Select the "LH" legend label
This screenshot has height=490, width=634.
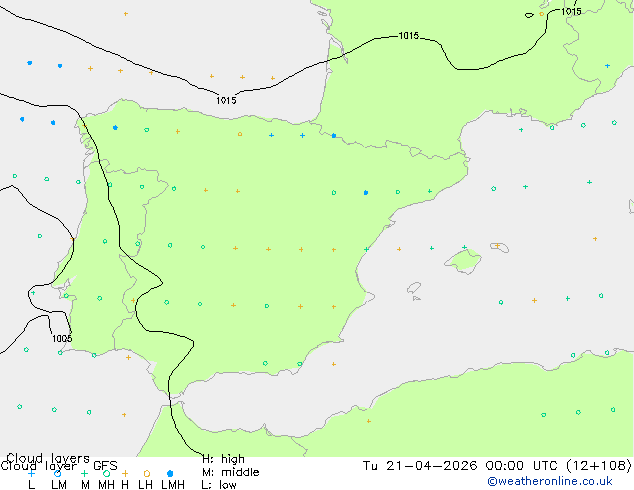pyautogui.click(x=145, y=484)
